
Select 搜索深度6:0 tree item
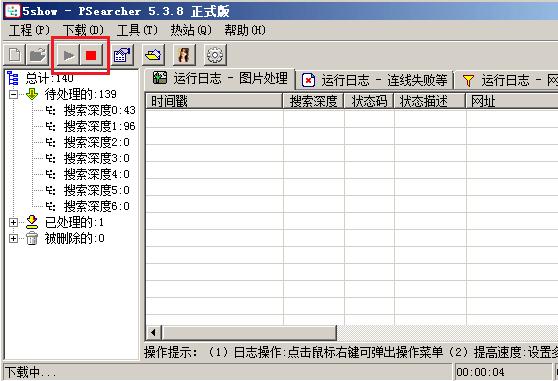point(96,206)
